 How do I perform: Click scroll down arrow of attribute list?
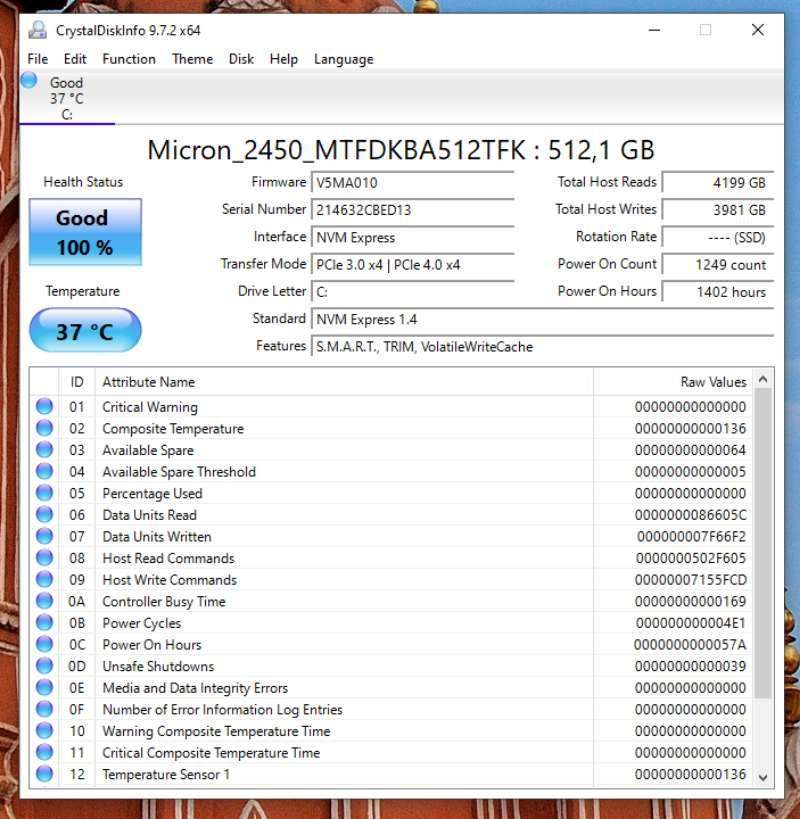763,777
